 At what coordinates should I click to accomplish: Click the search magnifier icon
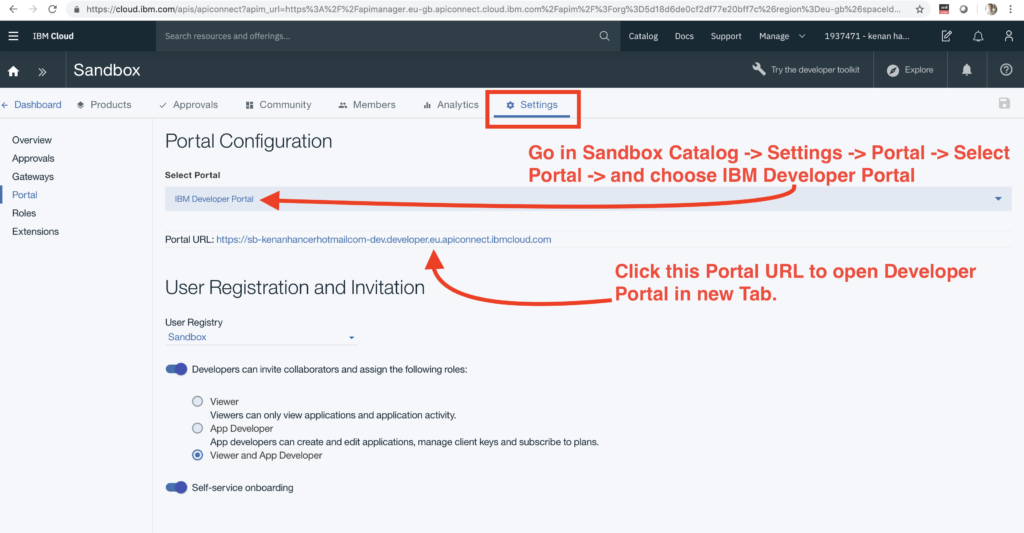604,36
